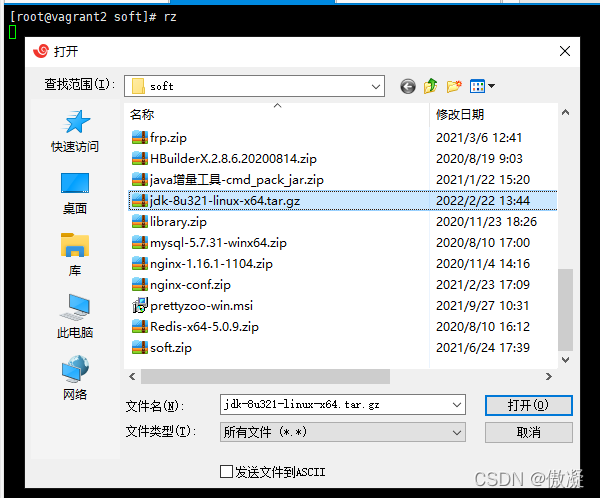
Task: Click the date 2020/8/10 16:12
Action: (x=483, y=327)
